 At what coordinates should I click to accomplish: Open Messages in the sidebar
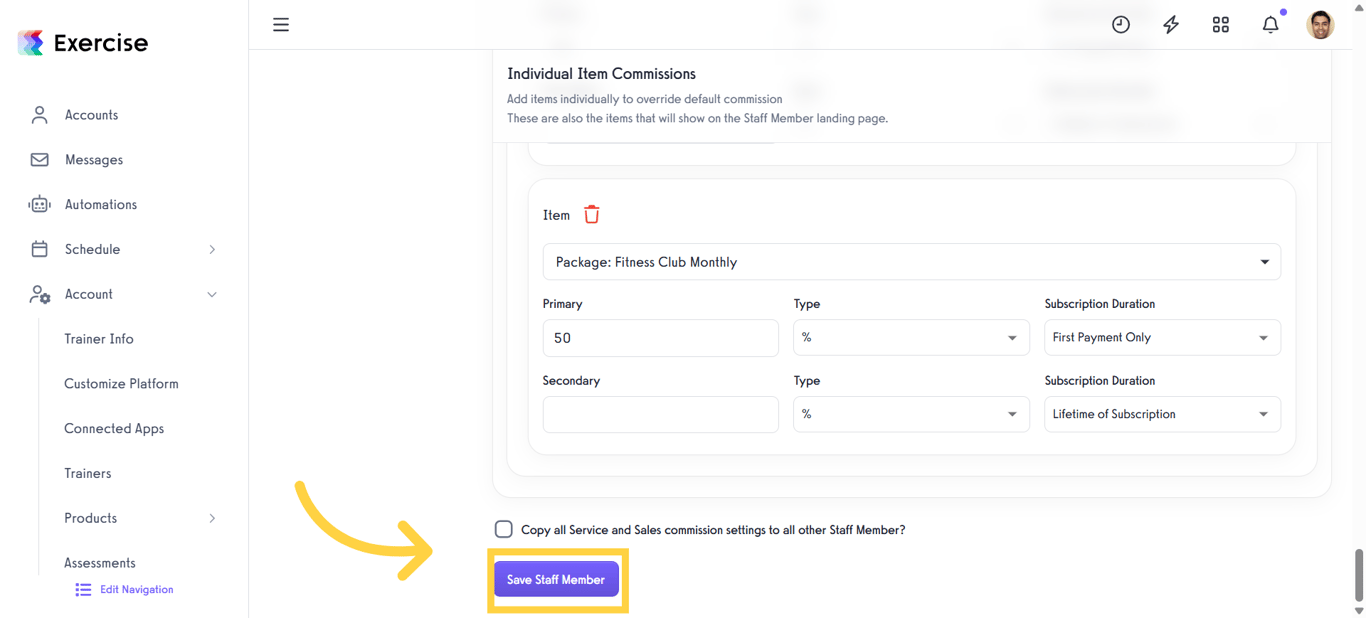click(x=93, y=160)
